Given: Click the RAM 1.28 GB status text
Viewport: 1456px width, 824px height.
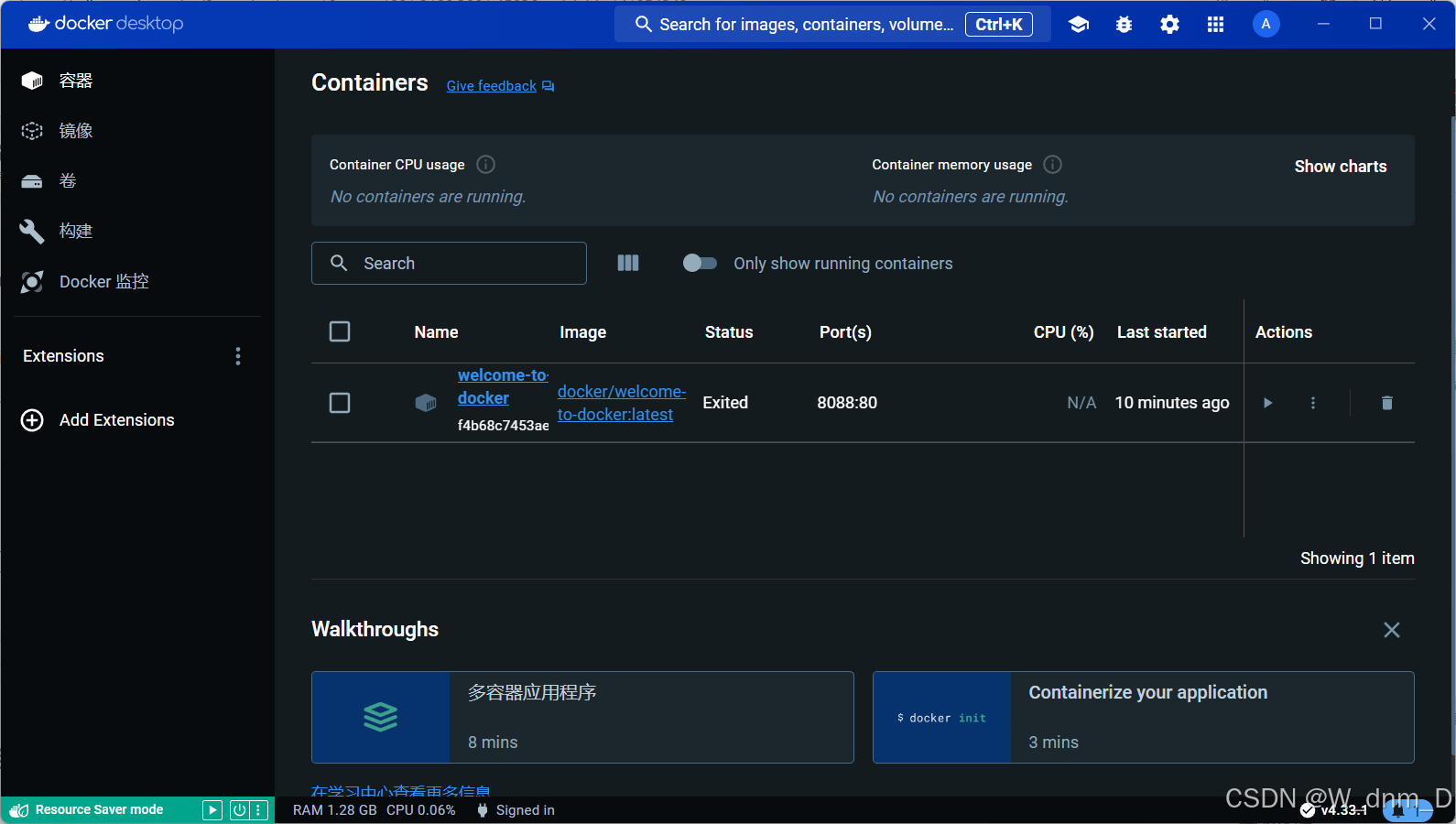Looking at the screenshot, I should (x=335, y=810).
